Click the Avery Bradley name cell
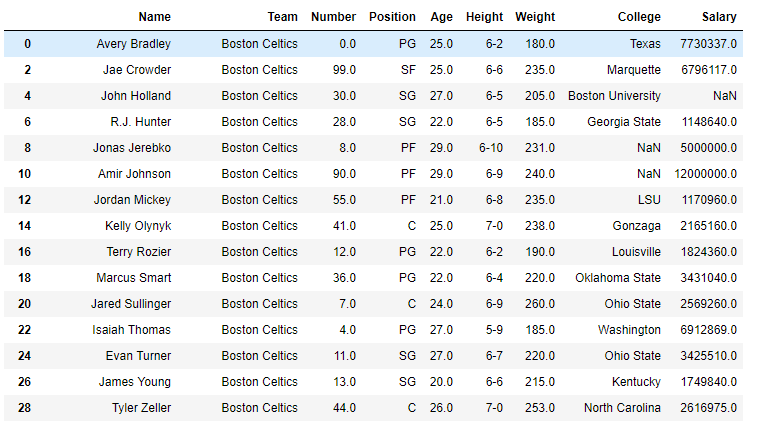765x426 pixels. [x=133, y=44]
